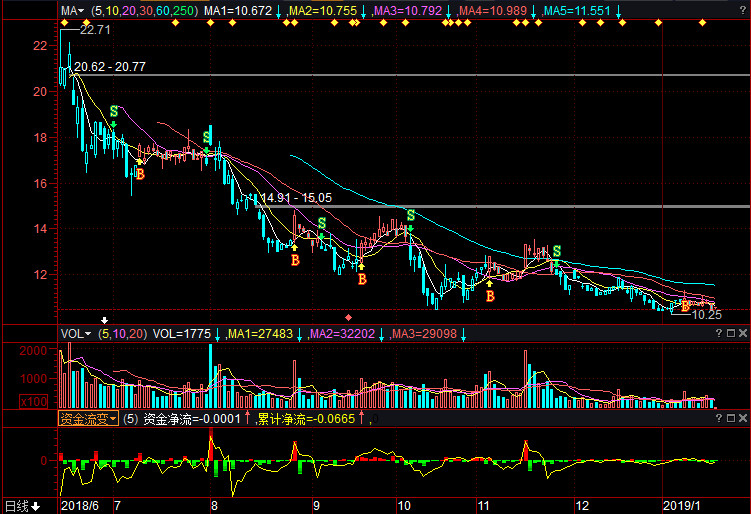Click the VOL parameters (5,10,20)
The image size is (751, 514).
coord(121,333)
